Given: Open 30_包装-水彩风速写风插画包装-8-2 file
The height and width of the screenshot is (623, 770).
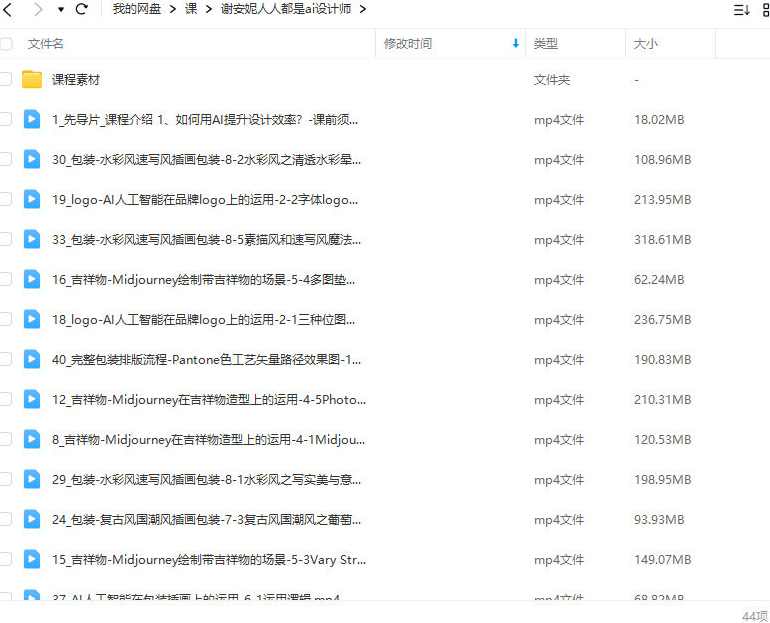Looking at the screenshot, I should pyautogui.click(x=206, y=160).
